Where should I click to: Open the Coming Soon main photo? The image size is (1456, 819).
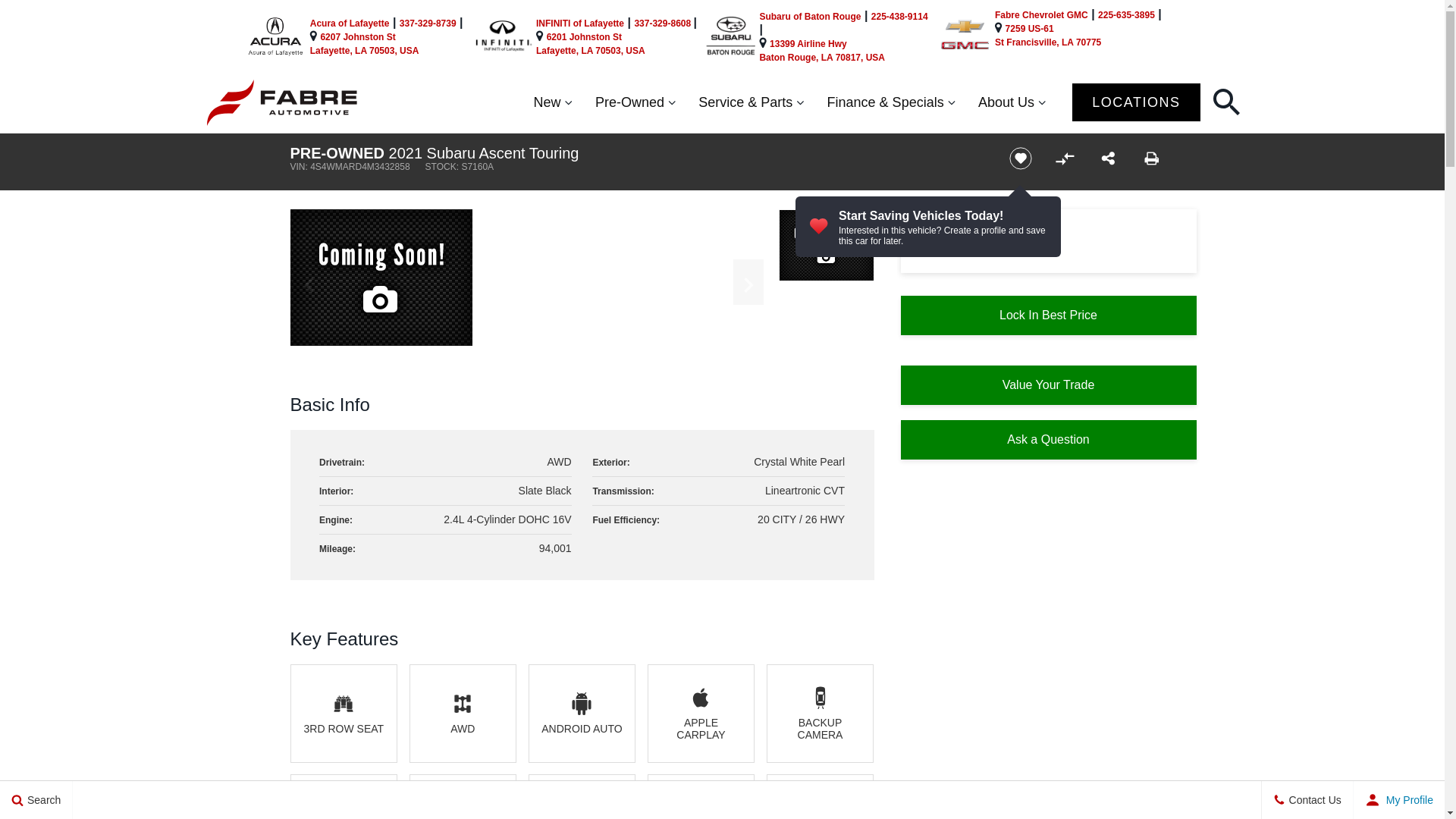381,278
